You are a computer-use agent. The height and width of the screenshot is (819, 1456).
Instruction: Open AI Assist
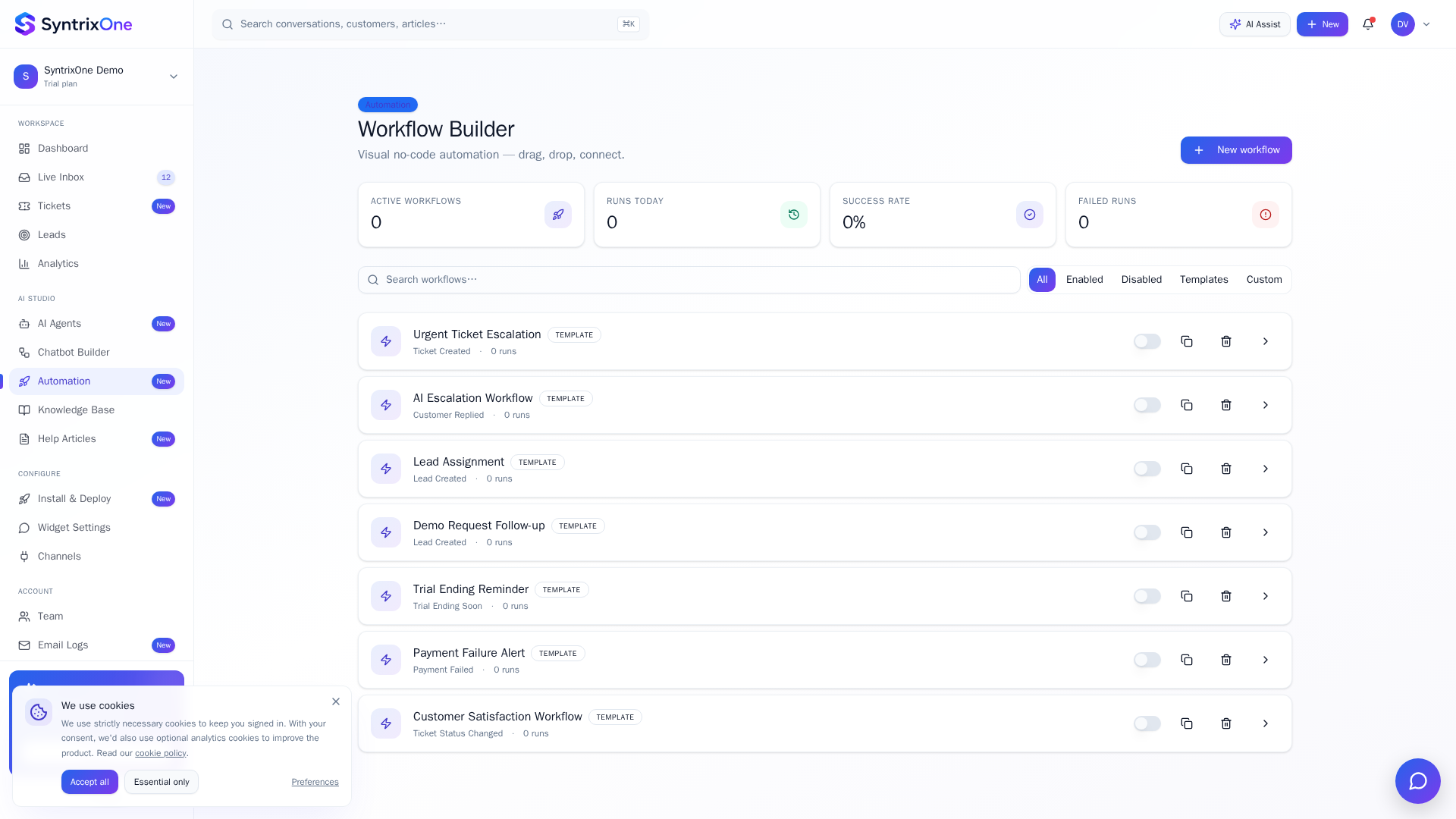[x=1254, y=24]
